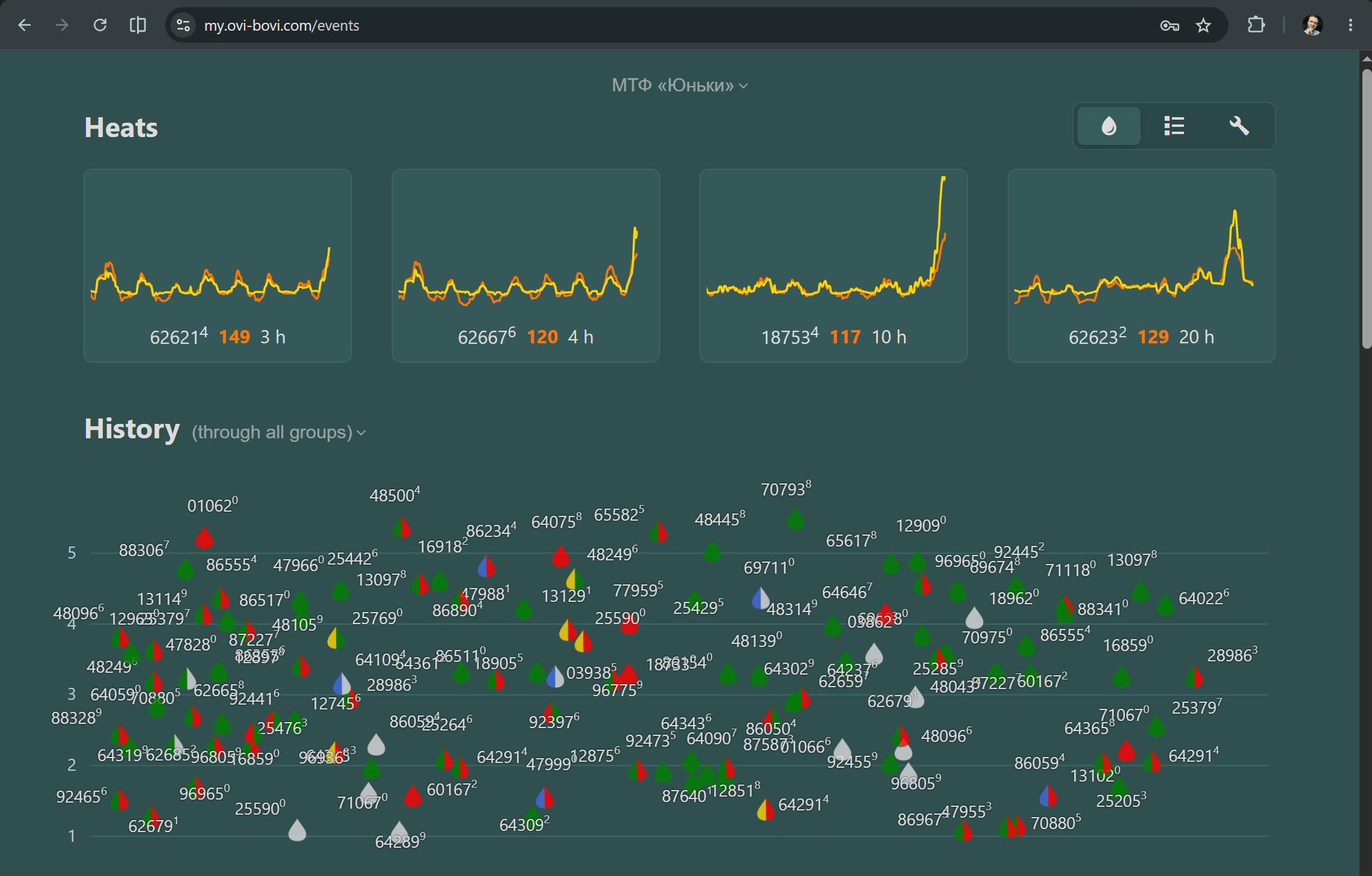Click the green drop under 70793
Image resolution: width=1372 pixels, height=876 pixels.
tap(796, 519)
